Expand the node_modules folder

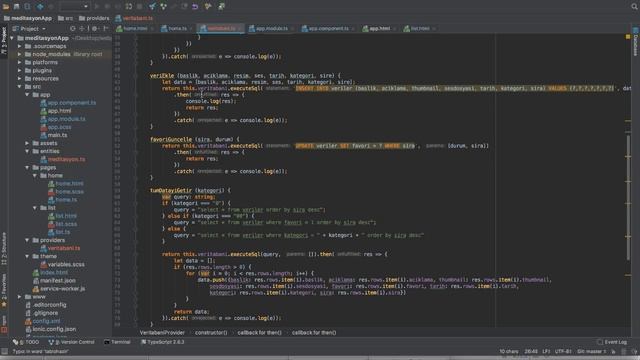pos(20,54)
